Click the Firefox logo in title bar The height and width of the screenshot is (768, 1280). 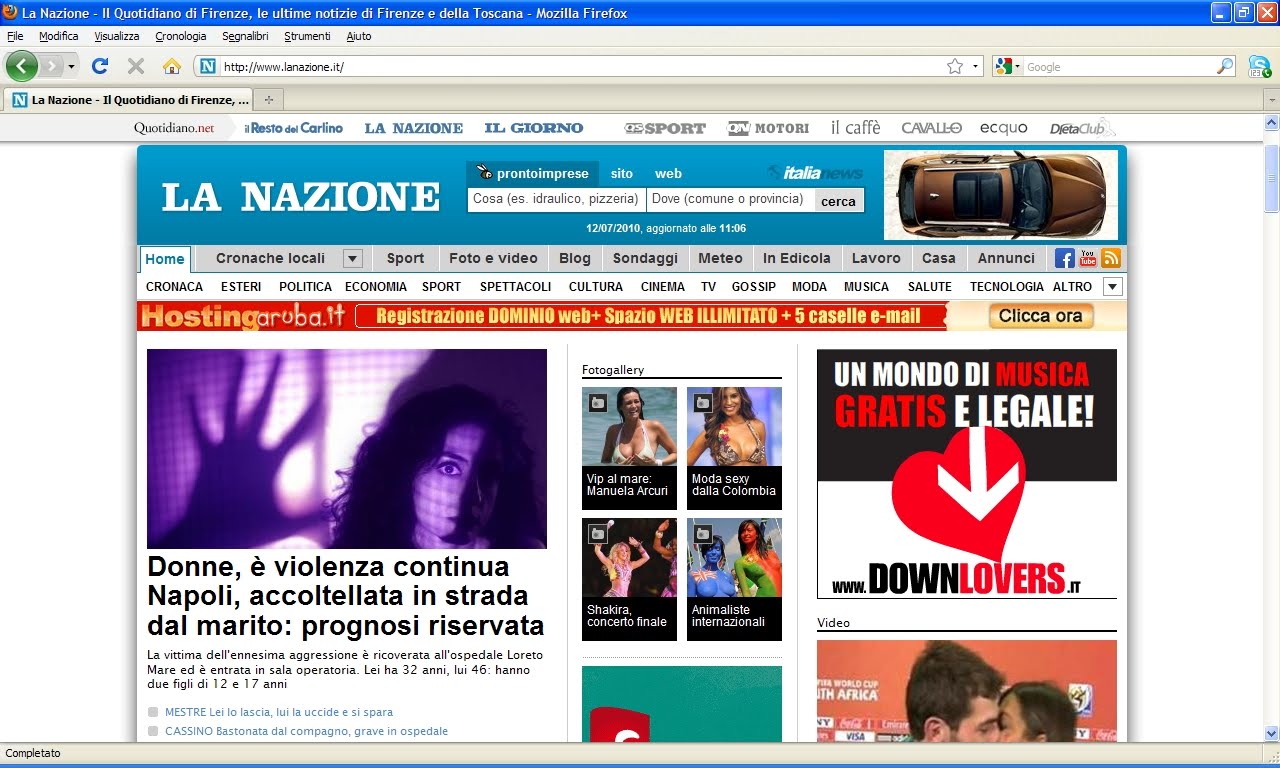click(10, 12)
